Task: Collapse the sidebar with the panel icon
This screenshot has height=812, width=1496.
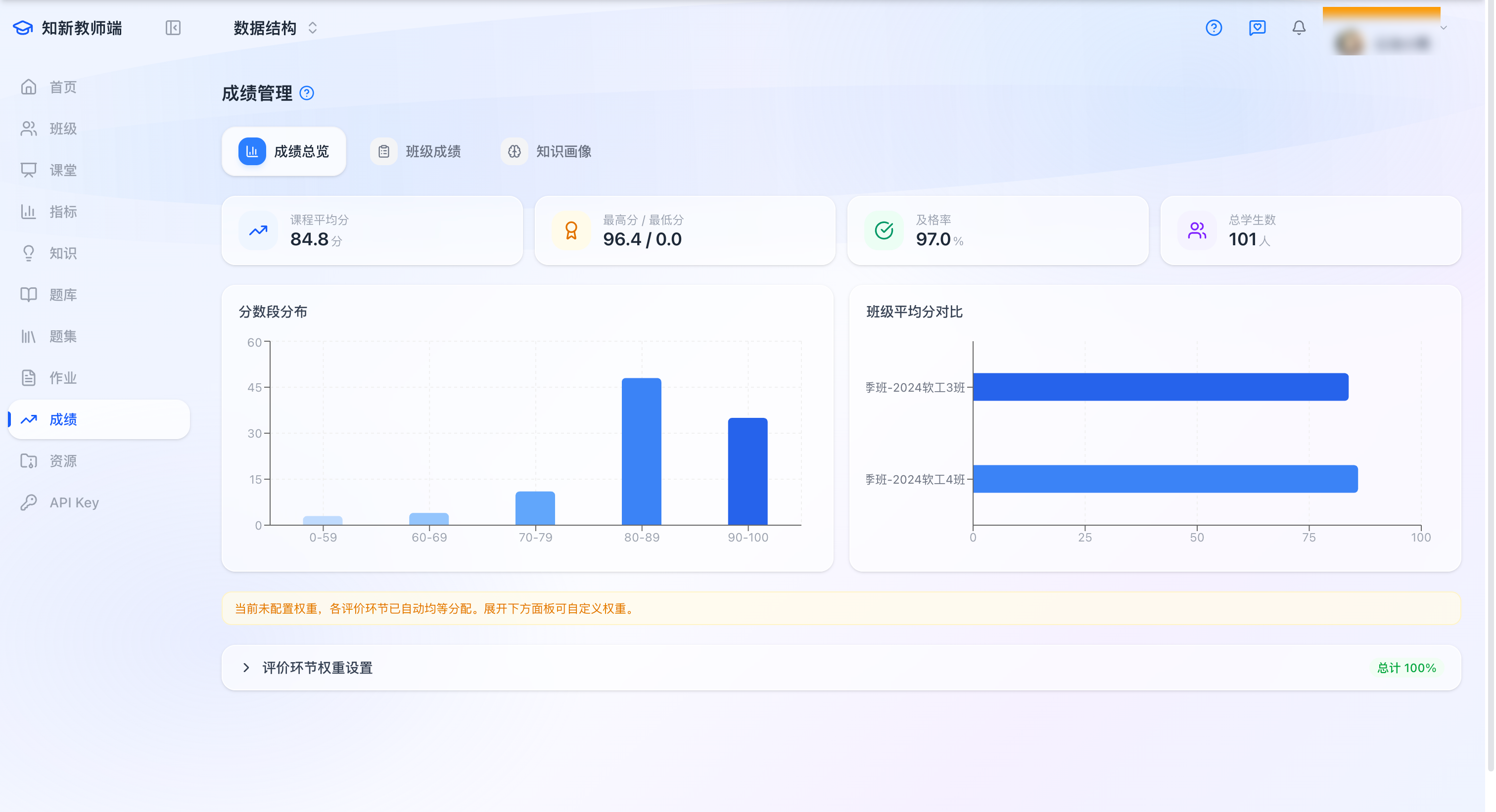Action: 173,28
